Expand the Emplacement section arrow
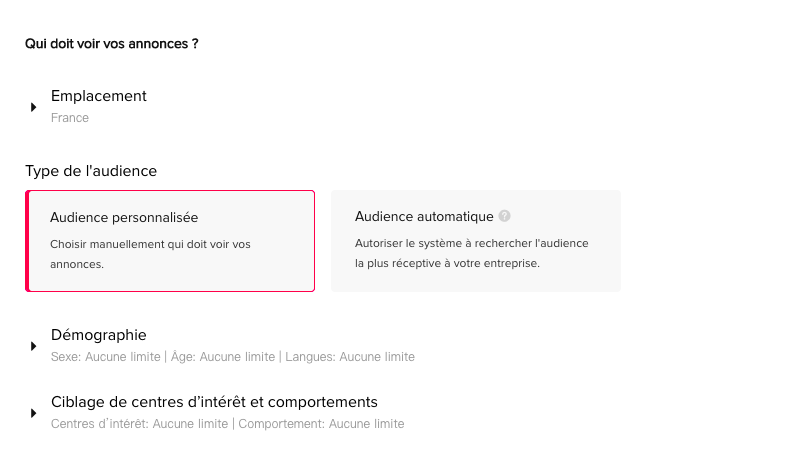The image size is (806, 461). (x=34, y=107)
